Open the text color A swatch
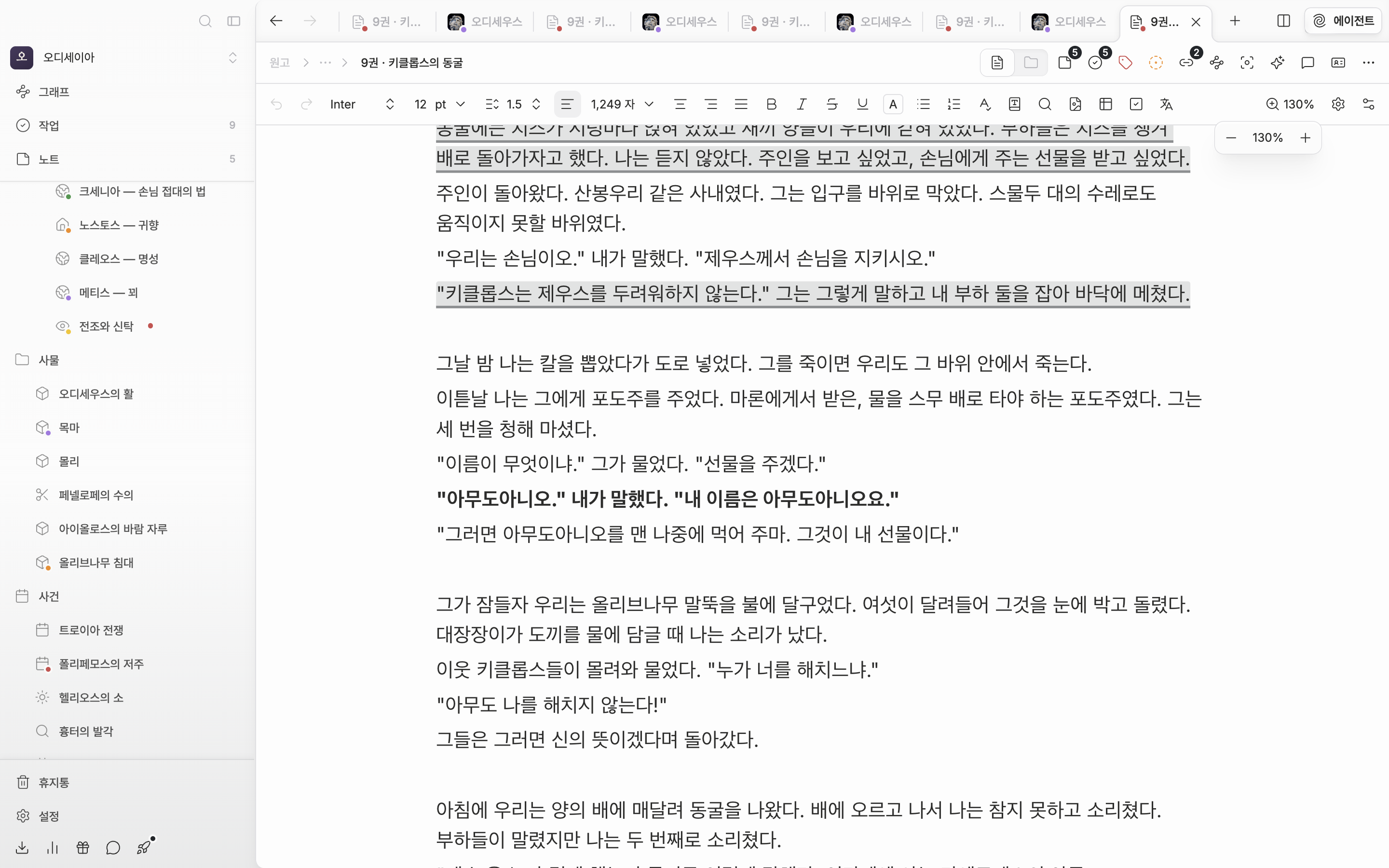 (x=893, y=104)
